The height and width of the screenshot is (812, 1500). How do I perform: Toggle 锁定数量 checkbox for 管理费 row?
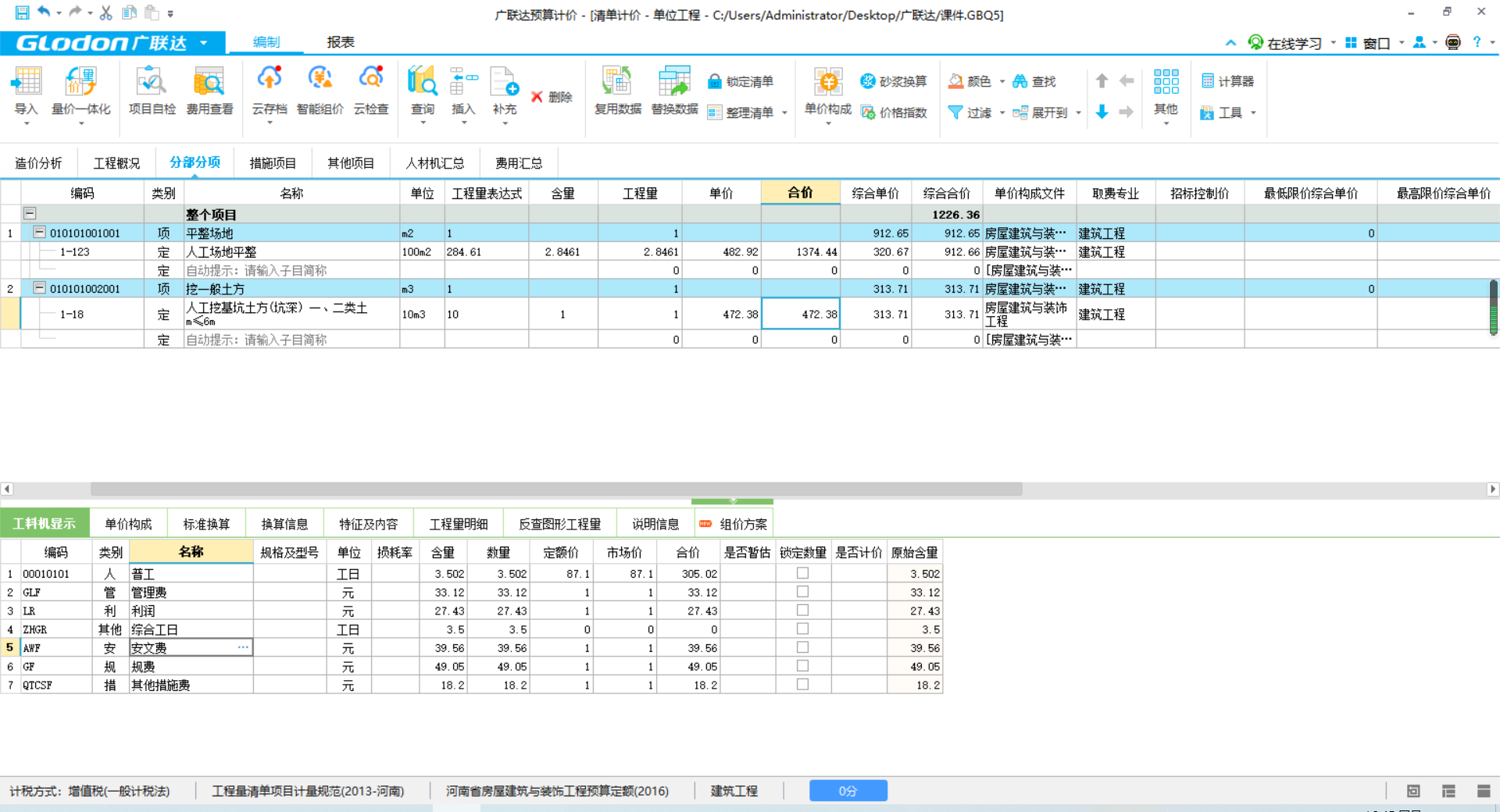point(802,592)
